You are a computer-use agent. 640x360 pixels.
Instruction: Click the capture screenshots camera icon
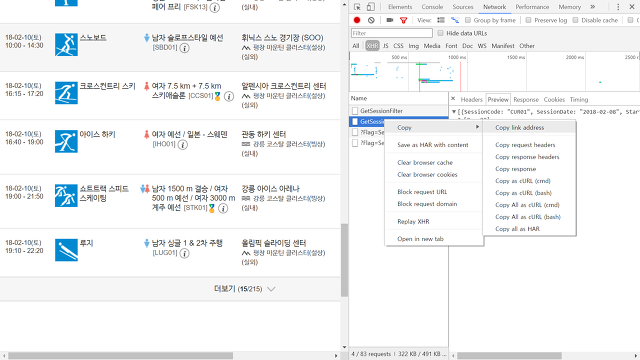click(x=390, y=20)
